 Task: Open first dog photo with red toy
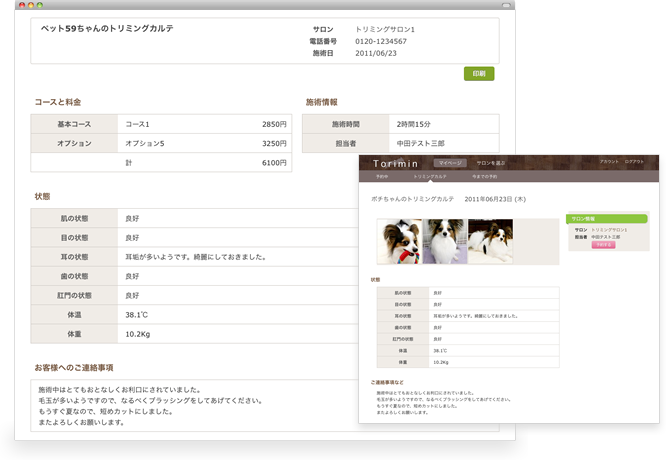pos(399,241)
